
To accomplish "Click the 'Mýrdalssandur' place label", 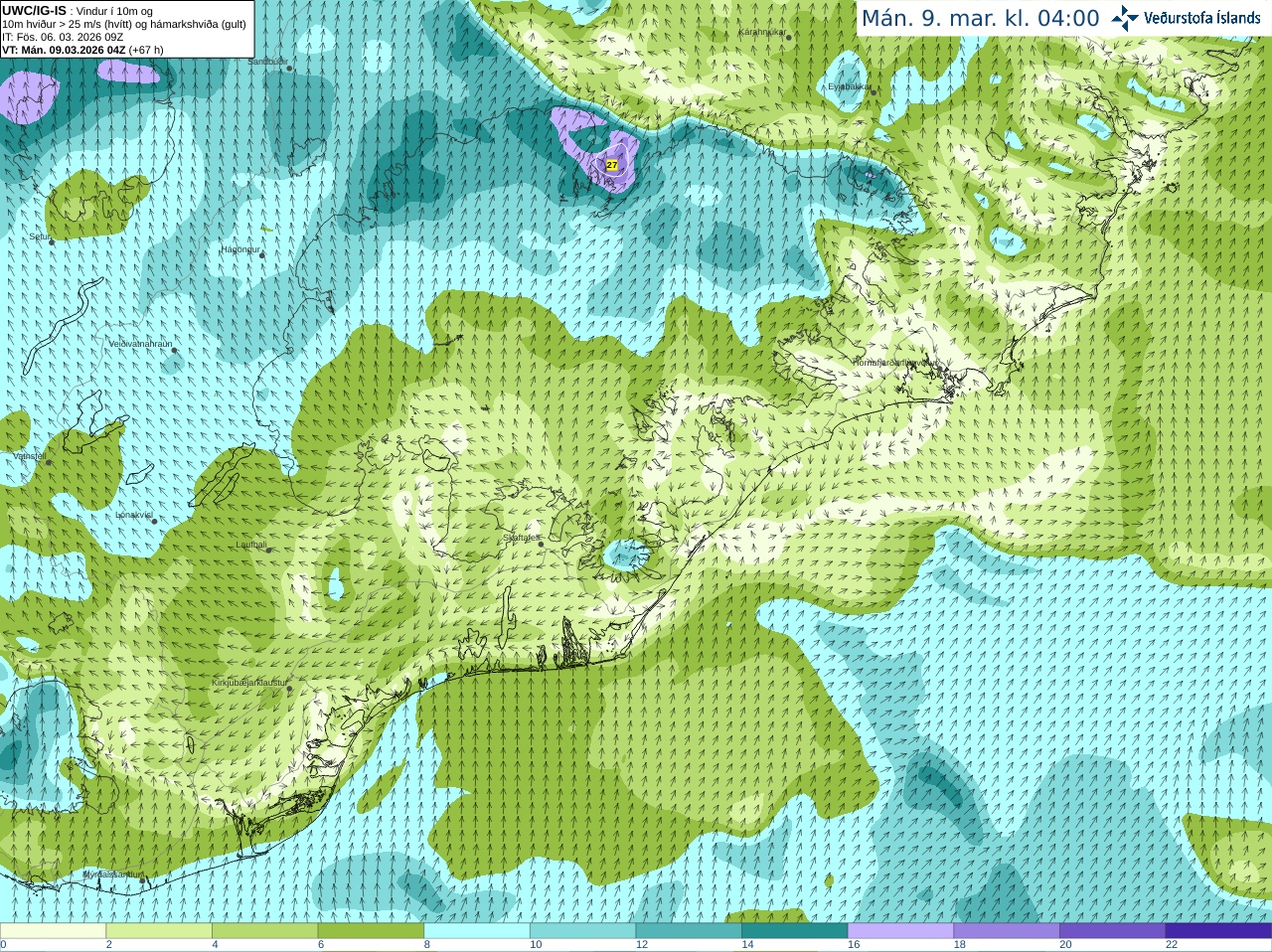I will click(112, 873).
